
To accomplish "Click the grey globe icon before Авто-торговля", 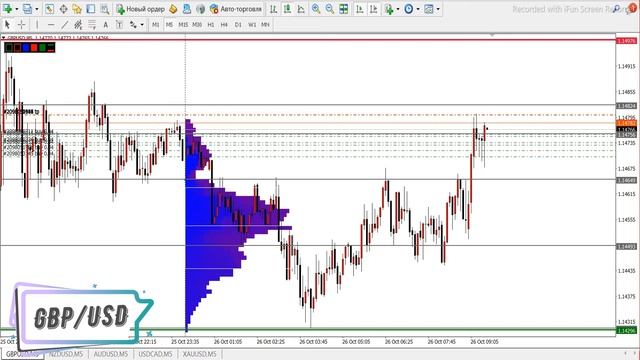I will pos(200,9).
